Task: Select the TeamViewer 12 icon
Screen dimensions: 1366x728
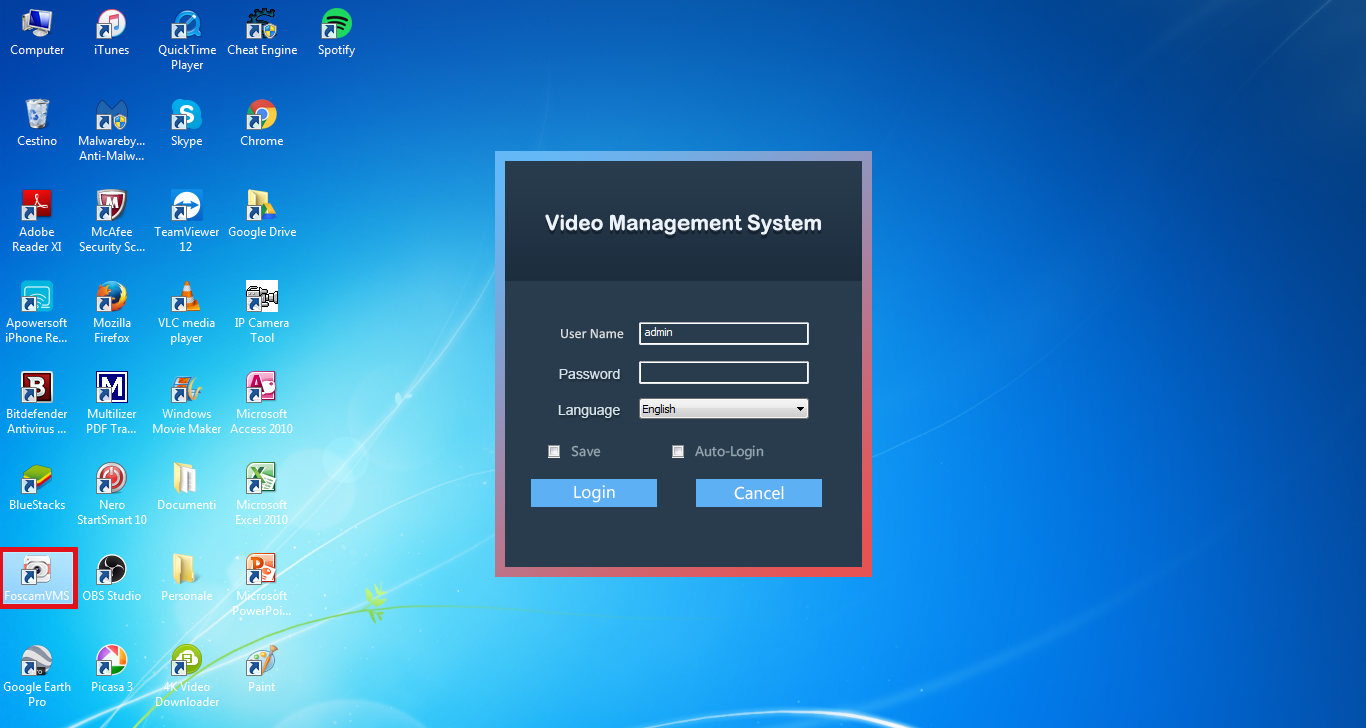Action: pyautogui.click(x=187, y=222)
